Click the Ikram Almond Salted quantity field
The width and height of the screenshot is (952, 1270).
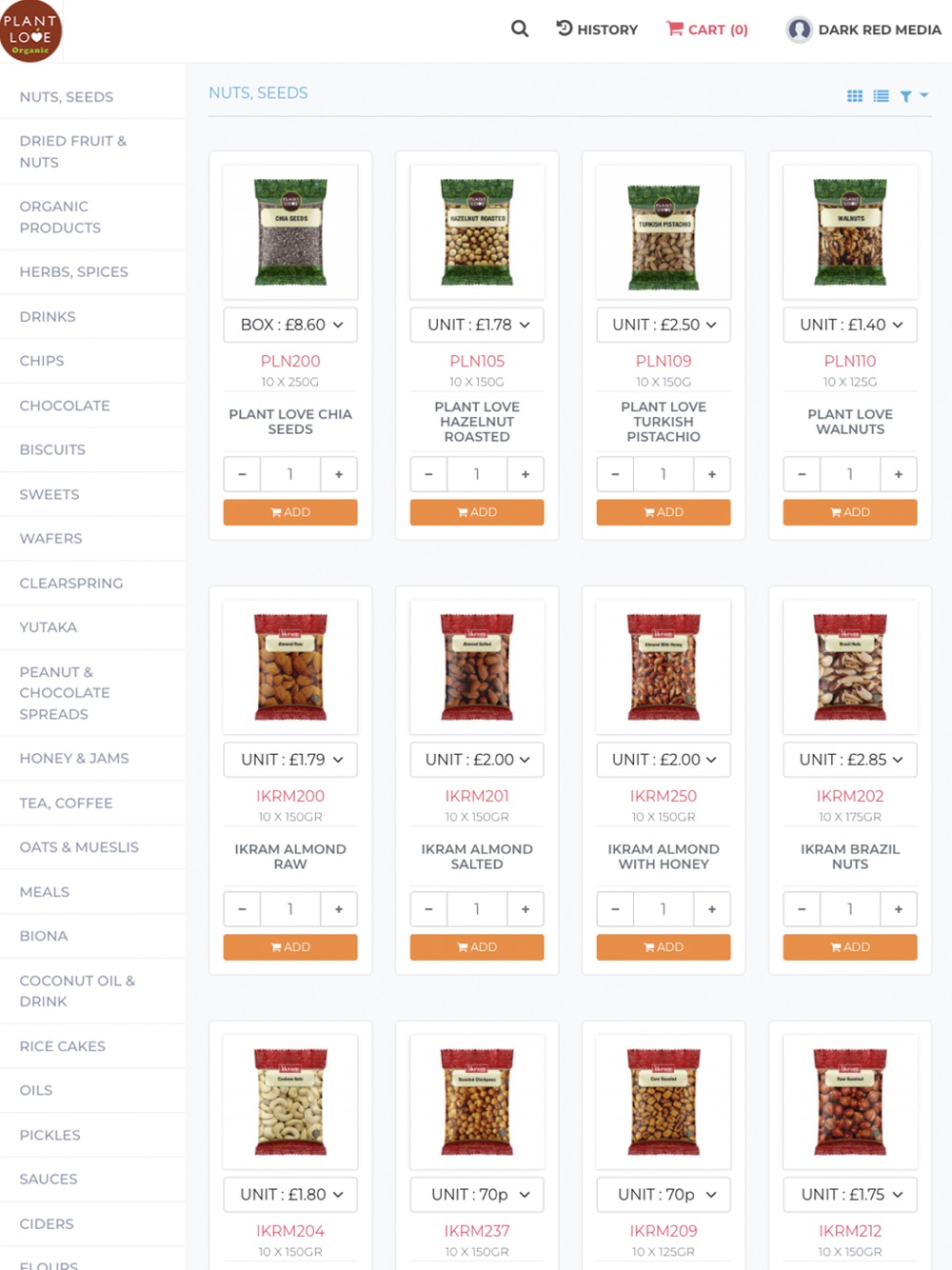pyautogui.click(x=477, y=909)
